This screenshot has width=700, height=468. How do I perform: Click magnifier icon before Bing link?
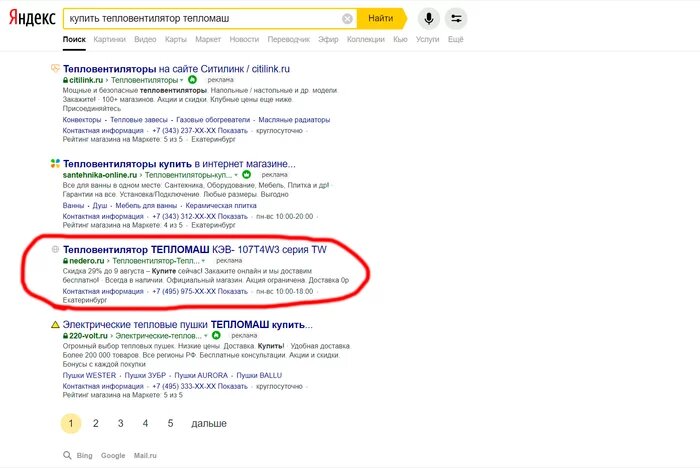(x=67, y=455)
